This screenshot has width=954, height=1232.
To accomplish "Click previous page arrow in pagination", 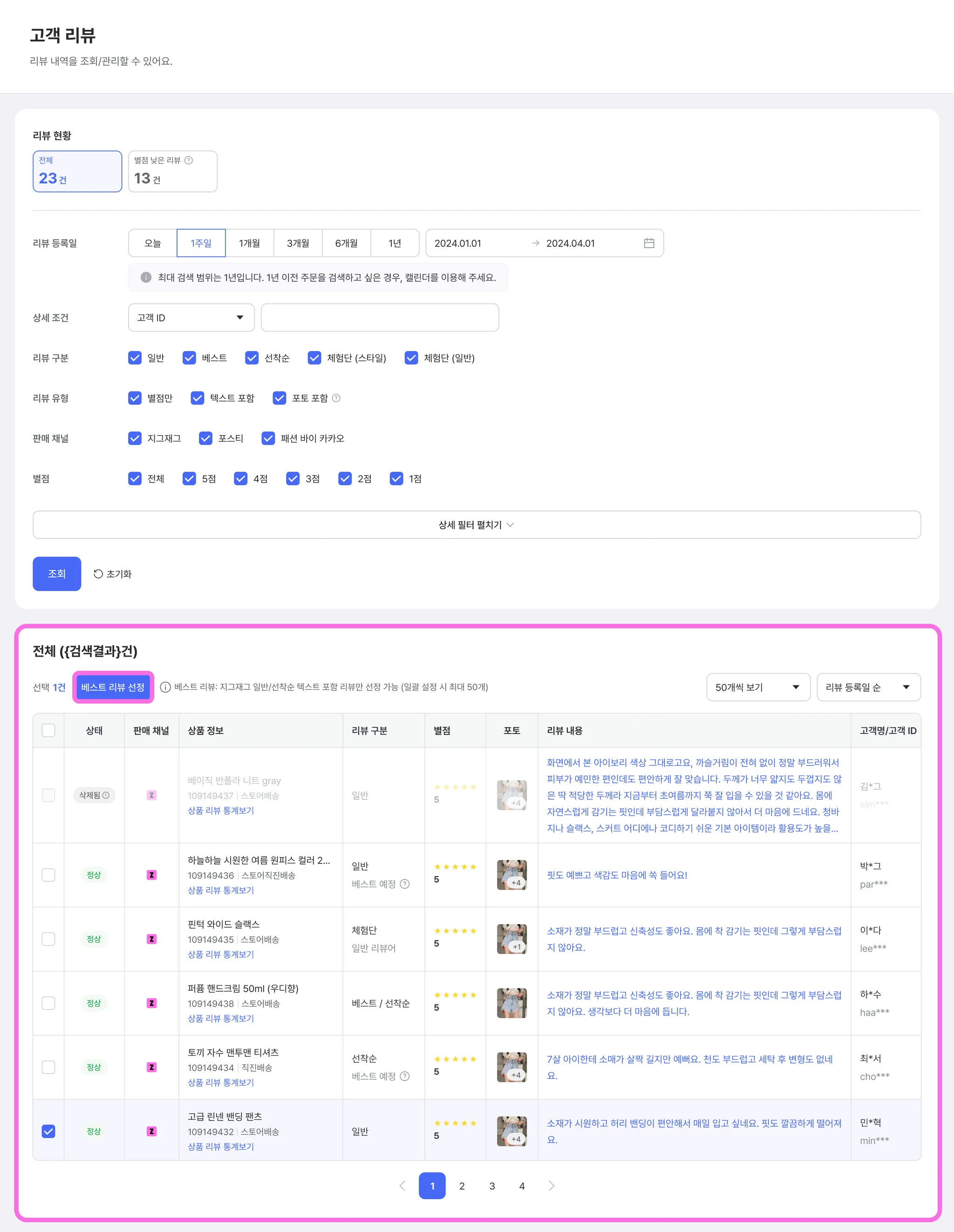I will point(402,1186).
